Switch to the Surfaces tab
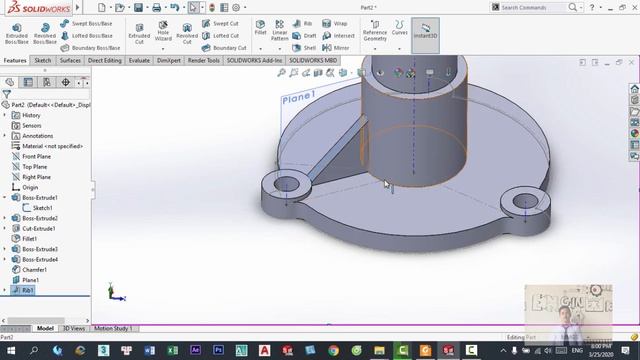 [70, 60]
